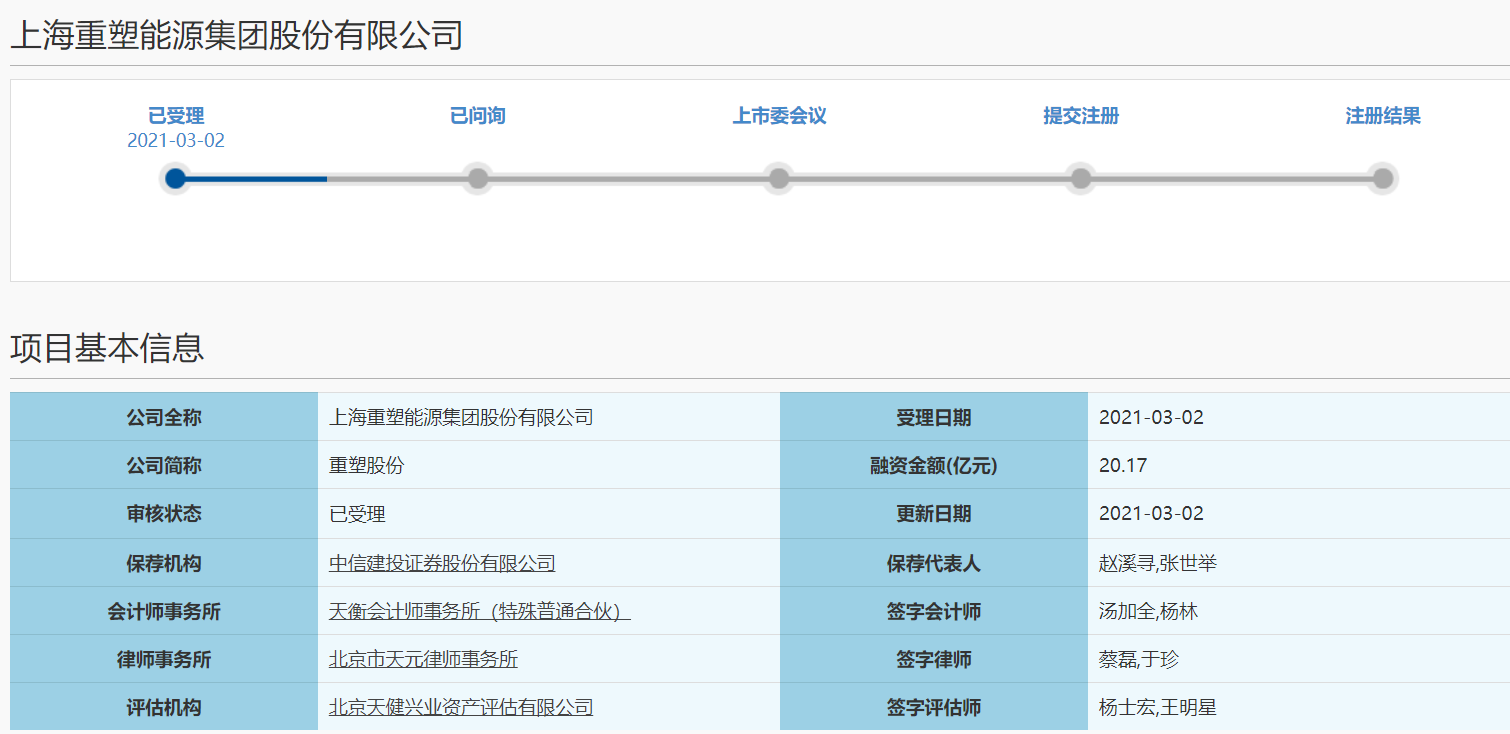Click the 保荐代表人 header cell
The width and height of the screenshot is (1510, 734).
pyautogui.click(x=934, y=563)
